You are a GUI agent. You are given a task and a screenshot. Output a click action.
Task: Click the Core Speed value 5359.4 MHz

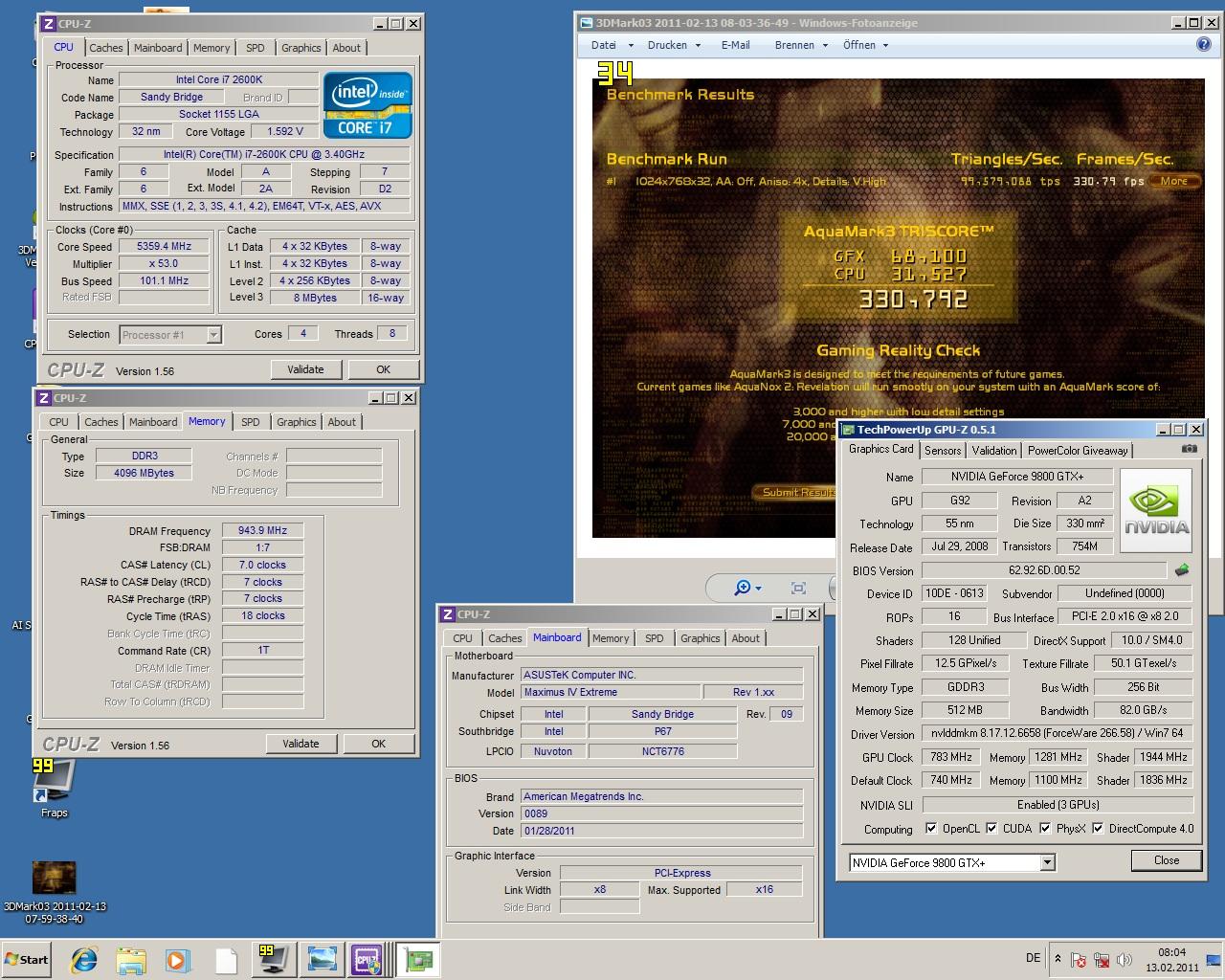[x=165, y=246]
